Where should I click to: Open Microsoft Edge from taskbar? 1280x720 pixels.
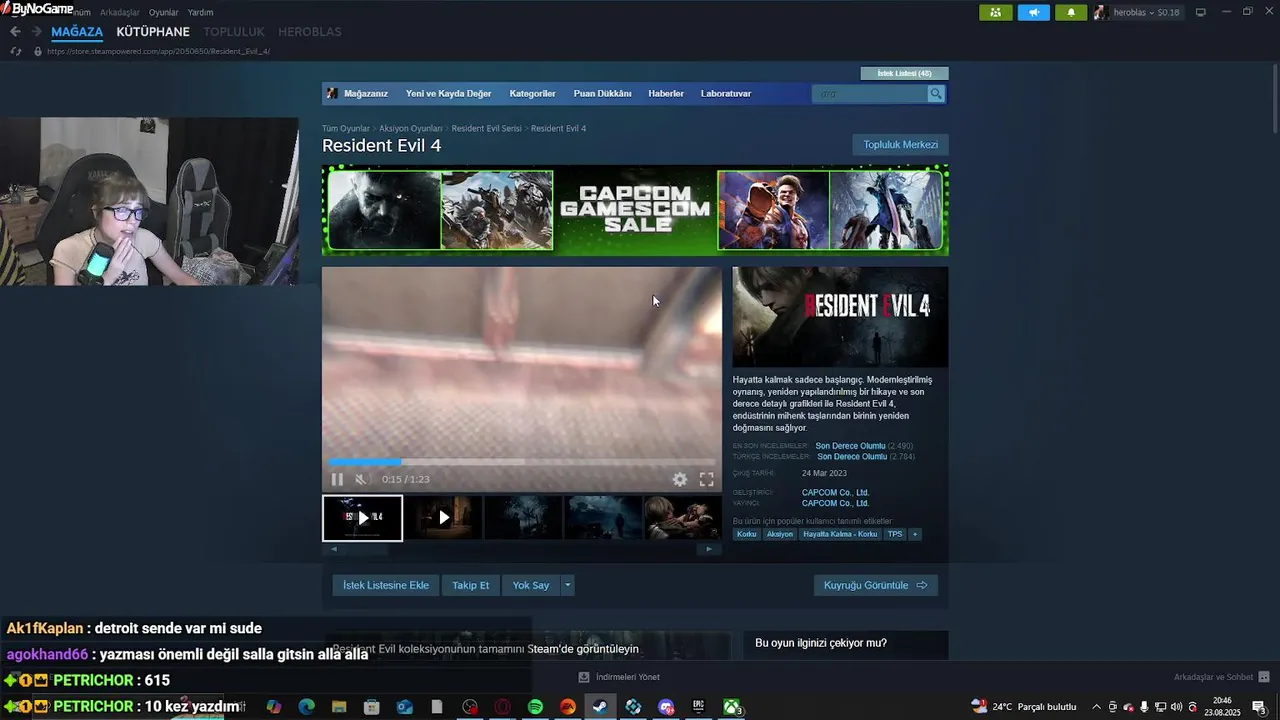tap(306, 707)
